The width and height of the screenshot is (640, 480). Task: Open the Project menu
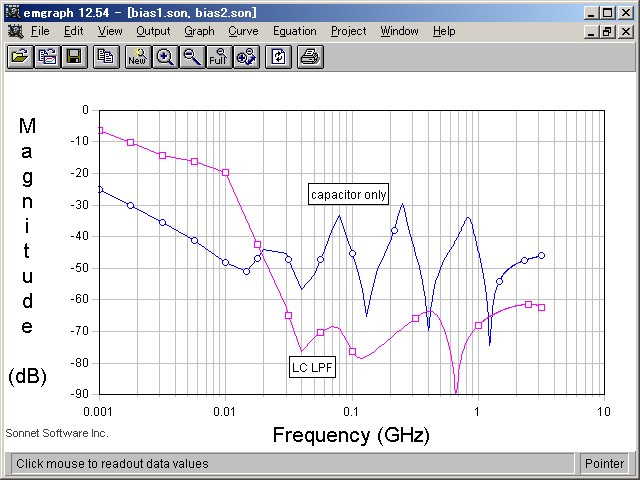point(349,31)
